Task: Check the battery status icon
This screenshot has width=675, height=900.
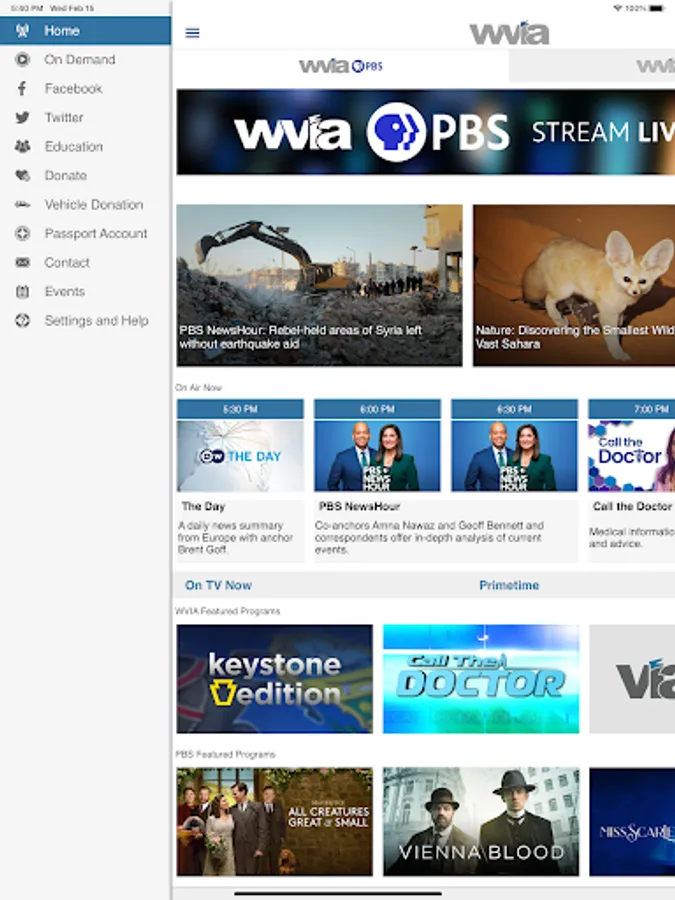Action: (x=657, y=8)
